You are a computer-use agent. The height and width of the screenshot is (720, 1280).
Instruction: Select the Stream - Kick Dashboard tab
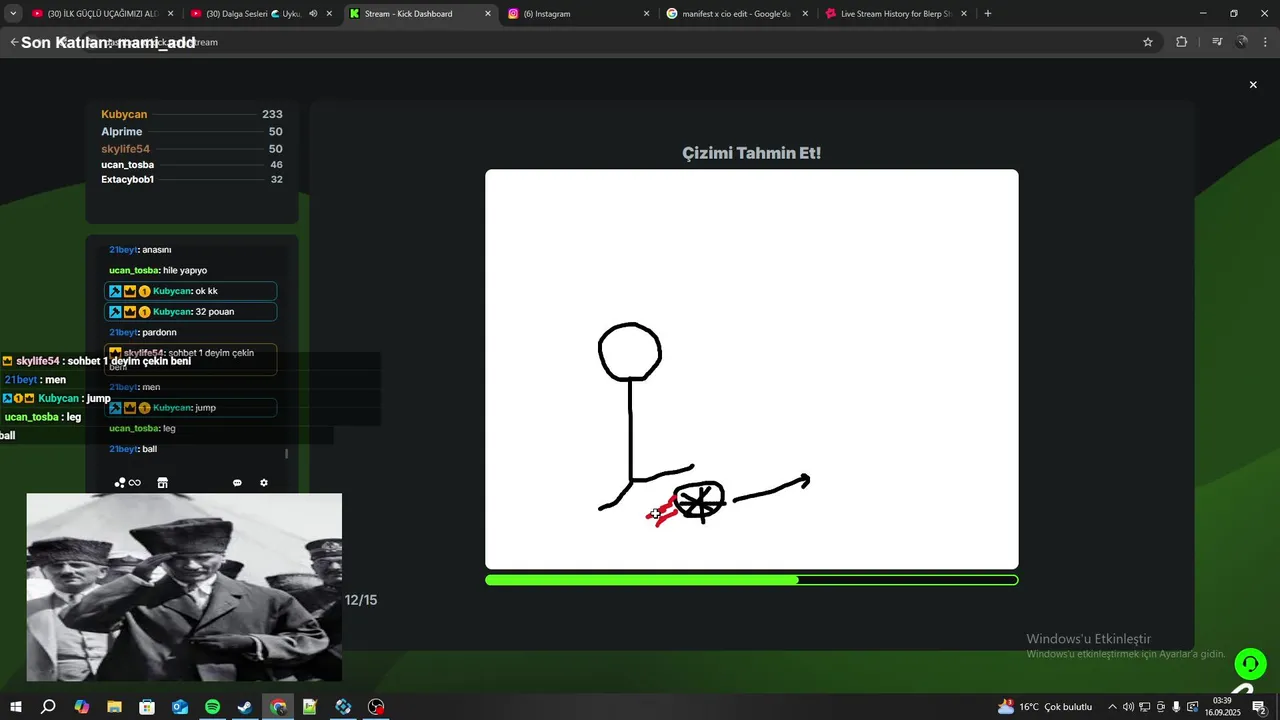420,14
